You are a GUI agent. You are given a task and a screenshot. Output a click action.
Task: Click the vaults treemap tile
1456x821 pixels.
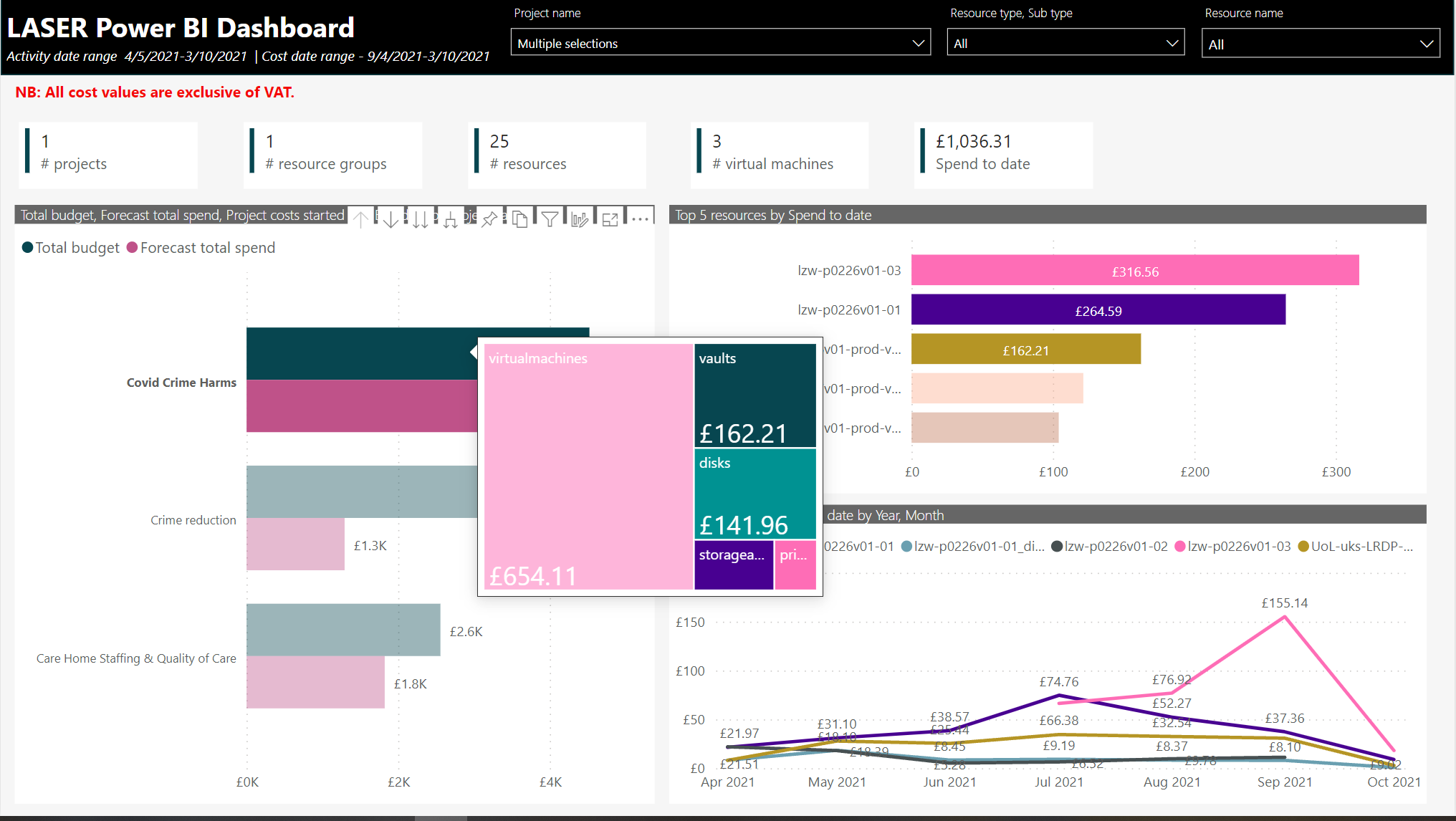point(755,395)
